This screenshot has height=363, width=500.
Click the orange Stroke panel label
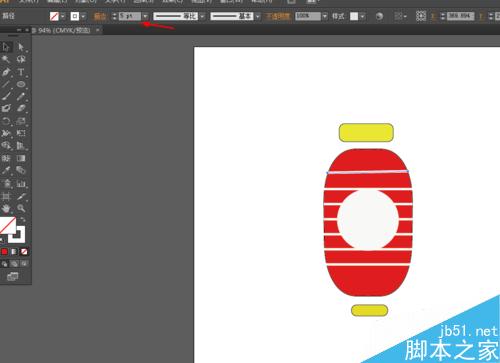pos(99,16)
